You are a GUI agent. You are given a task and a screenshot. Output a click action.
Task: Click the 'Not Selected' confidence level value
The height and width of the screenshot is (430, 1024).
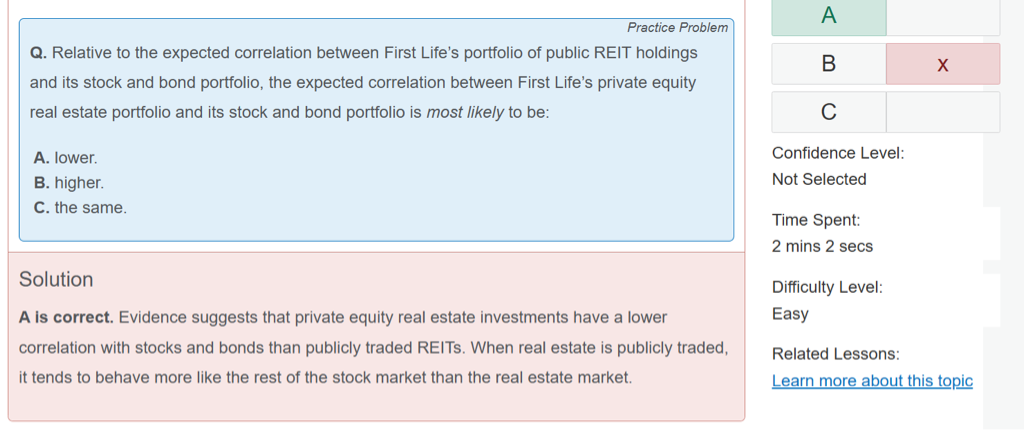pos(819,179)
